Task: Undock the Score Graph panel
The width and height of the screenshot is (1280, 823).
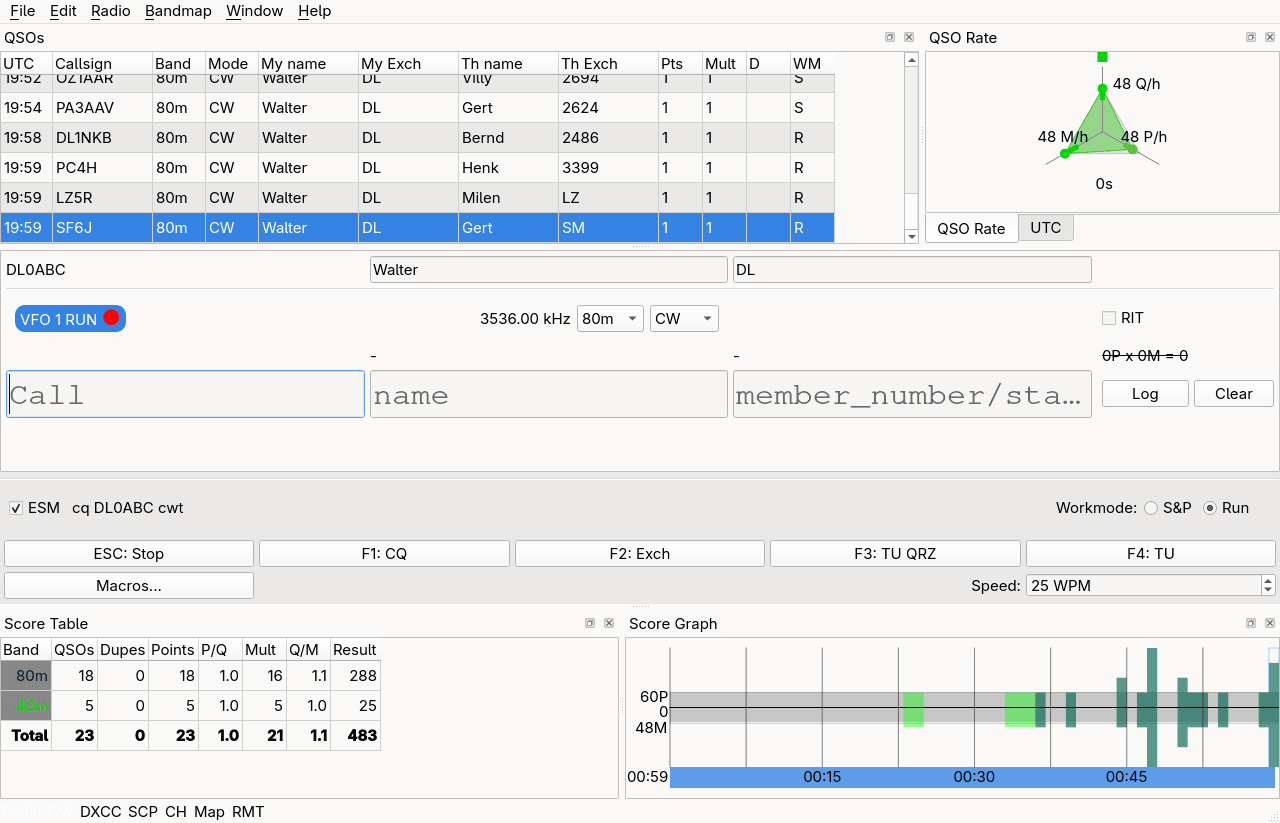Action: (1250, 623)
